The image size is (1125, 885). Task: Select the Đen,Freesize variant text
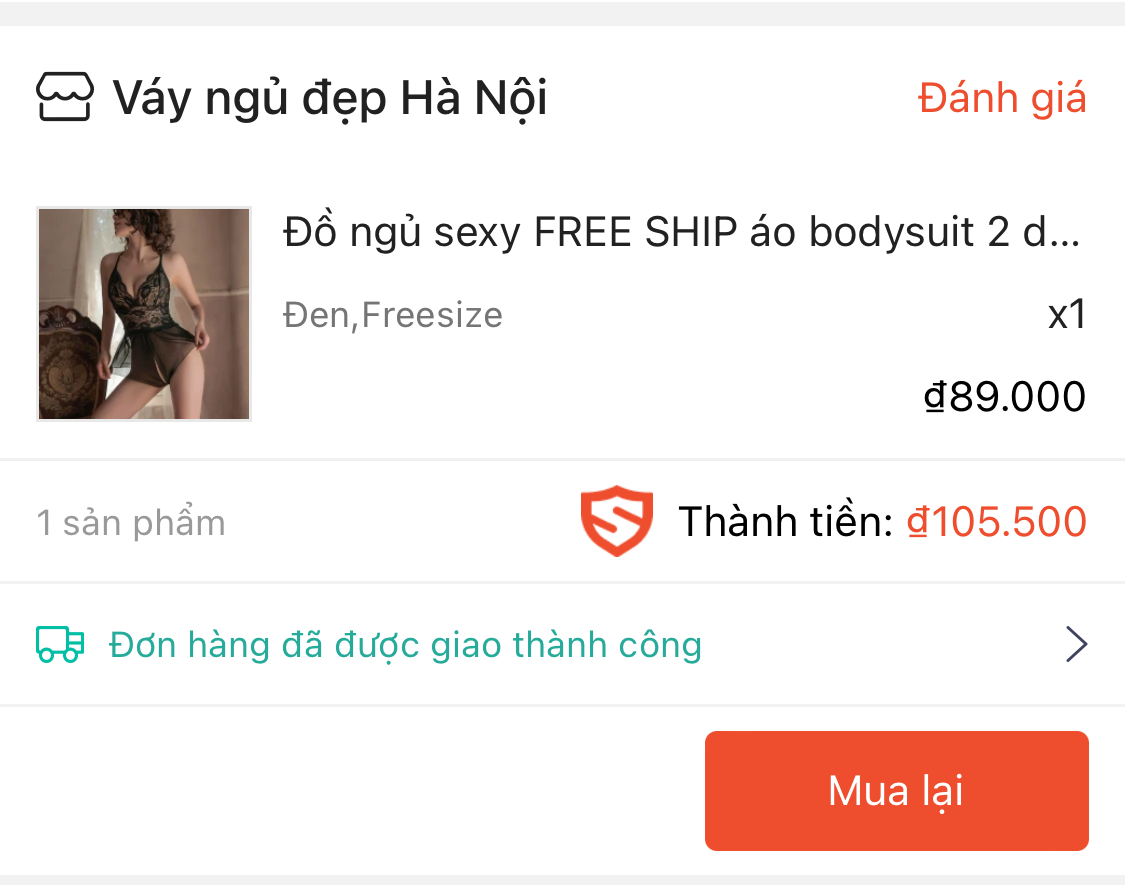point(392,314)
